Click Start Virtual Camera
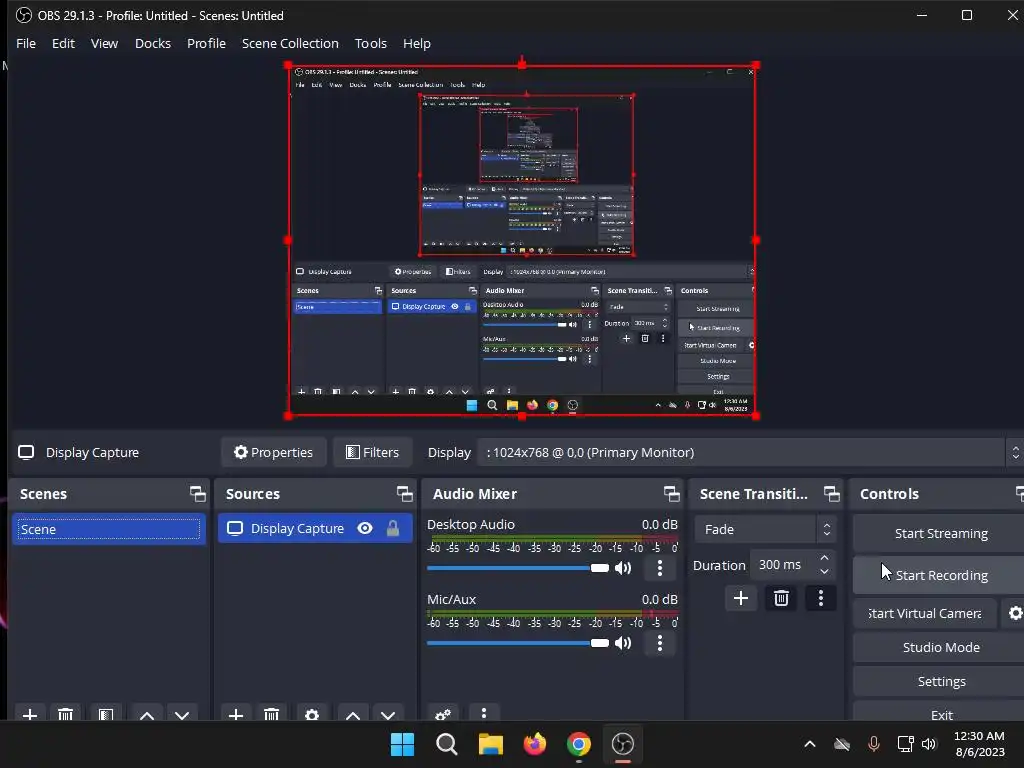The image size is (1024, 768). tap(925, 613)
